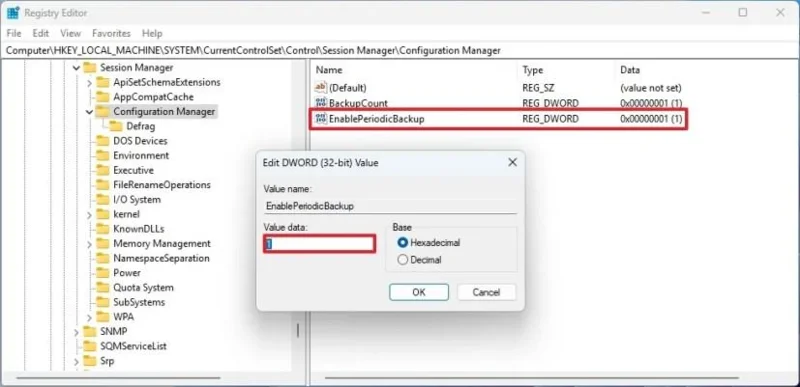The width and height of the screenshot is (800, 387).
Task: Select the Defrag folder icon
Action: (116, 126)
